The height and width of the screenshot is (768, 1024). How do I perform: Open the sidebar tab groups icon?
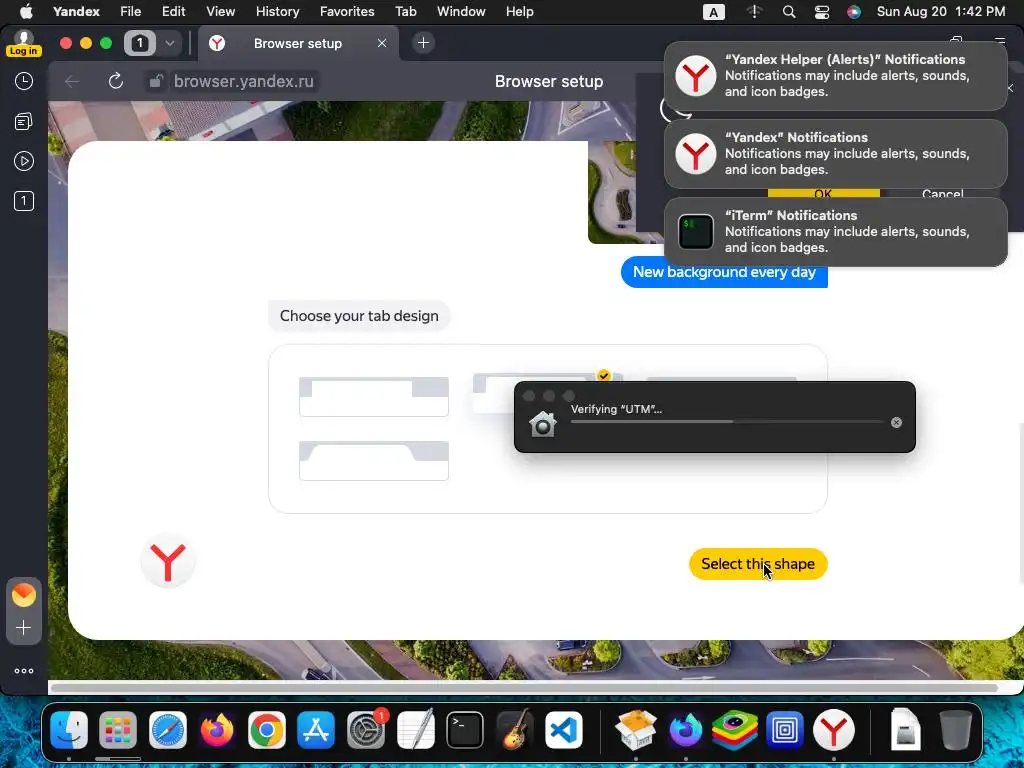(x=24, y=121)
